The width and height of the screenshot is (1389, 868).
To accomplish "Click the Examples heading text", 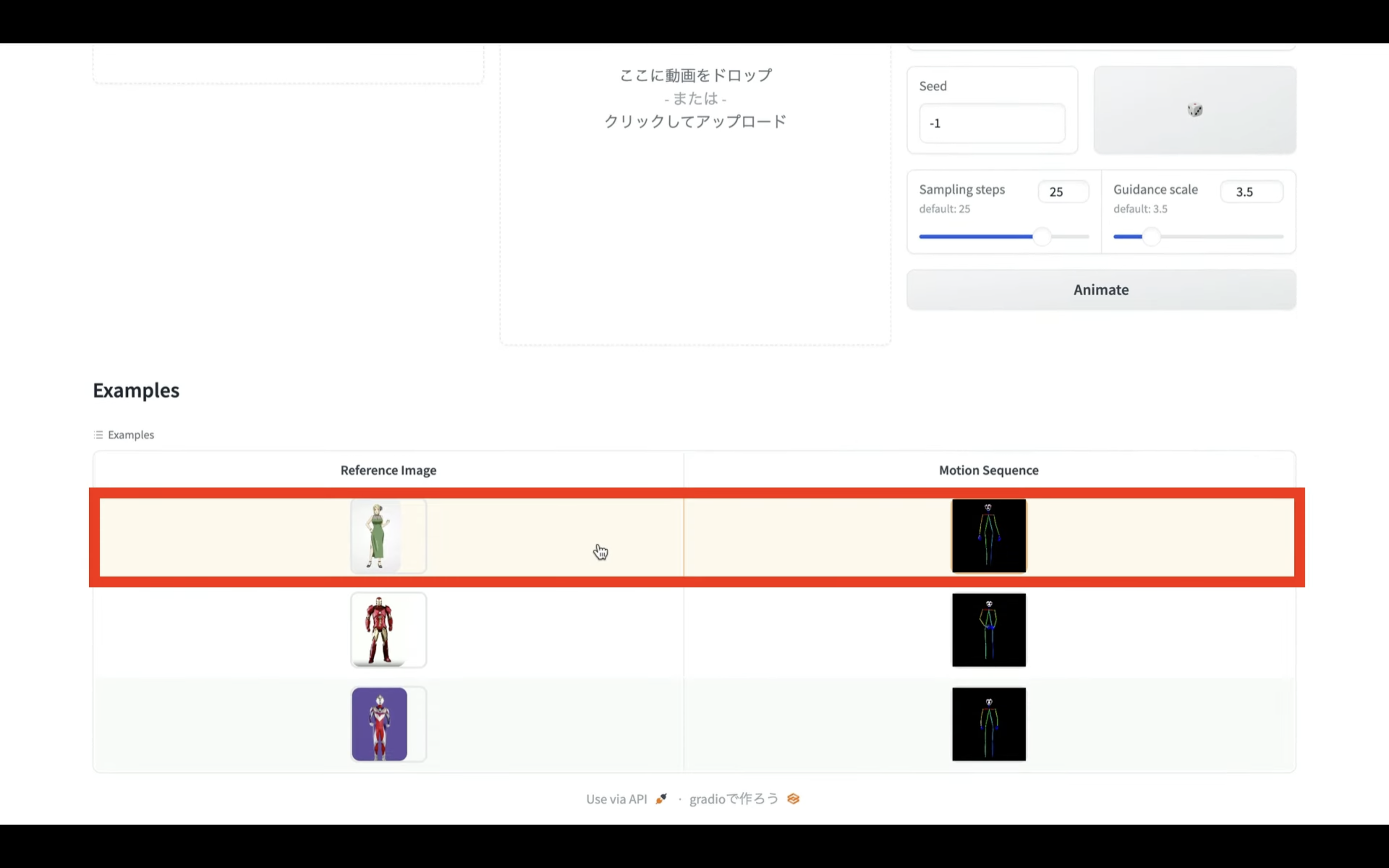I will coord(136,391).
